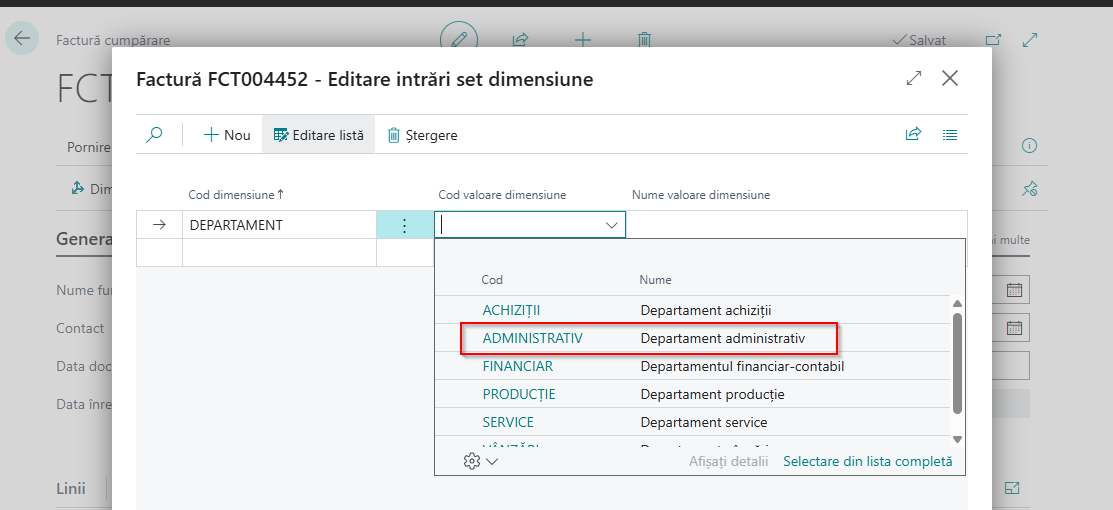The width and height of the screenshot is (1113, 510).
Task: Click the Nume header in dropdown list
Action: [x=655, y=280]
